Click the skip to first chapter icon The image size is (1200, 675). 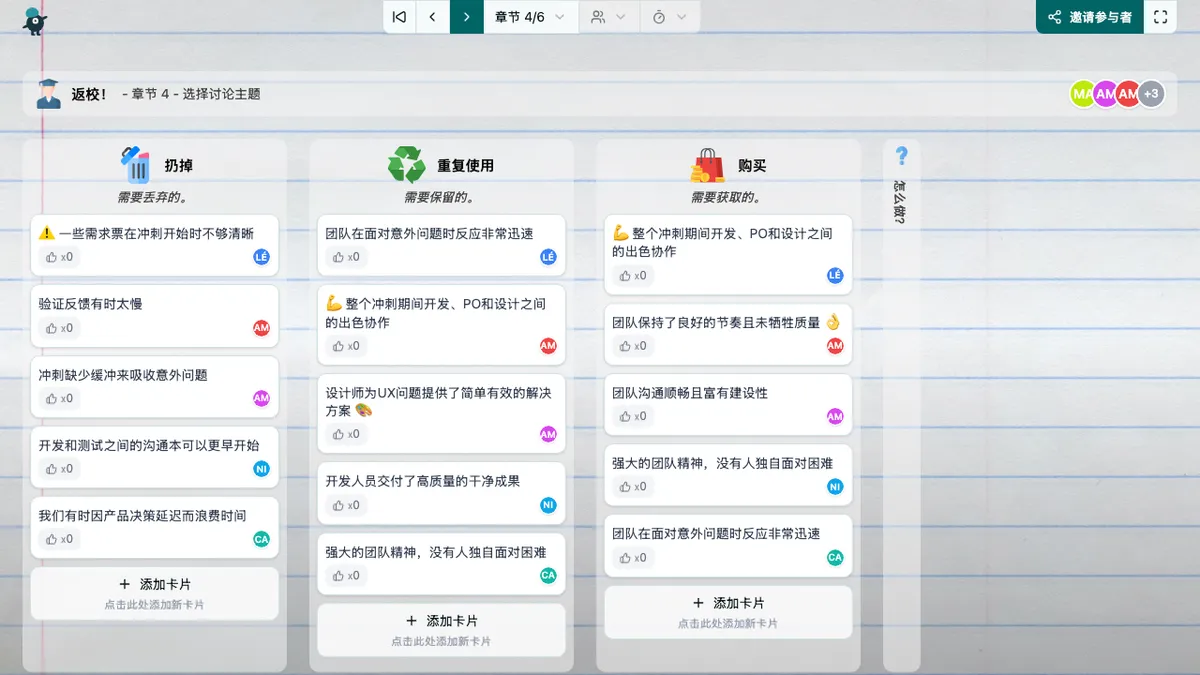point(399,17)
